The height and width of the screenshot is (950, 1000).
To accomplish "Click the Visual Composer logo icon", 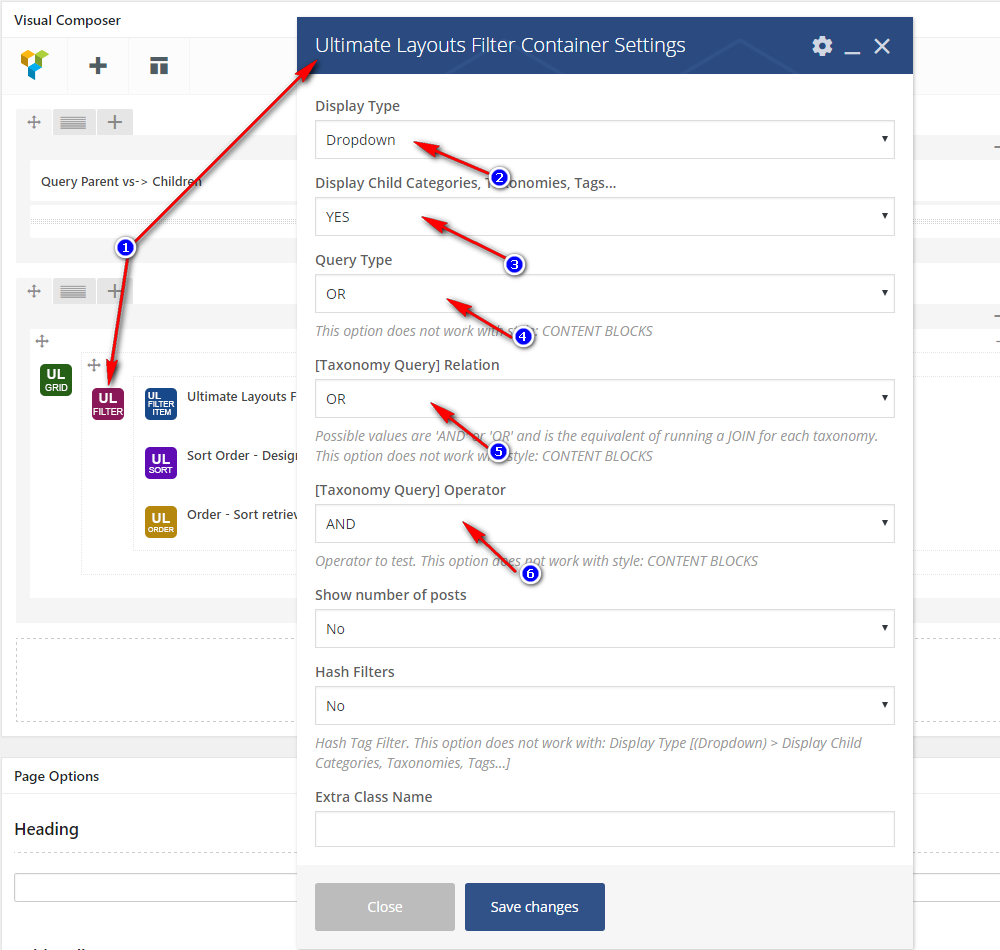I will tap(34, 66).
